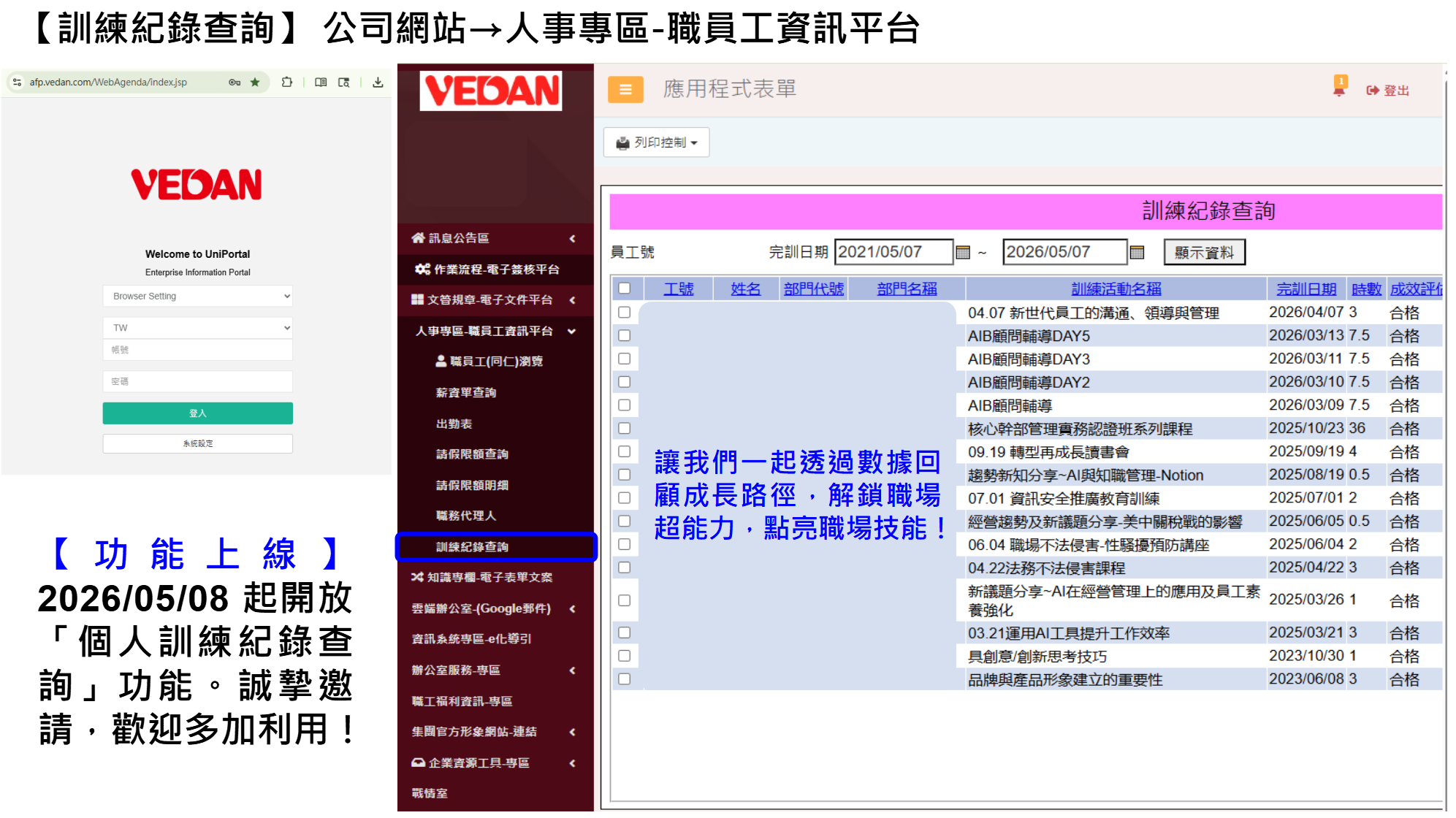Screen dimensions: 1456x818
Task: Open 出勤表 submenu item
Action: (x=454, y=424)
